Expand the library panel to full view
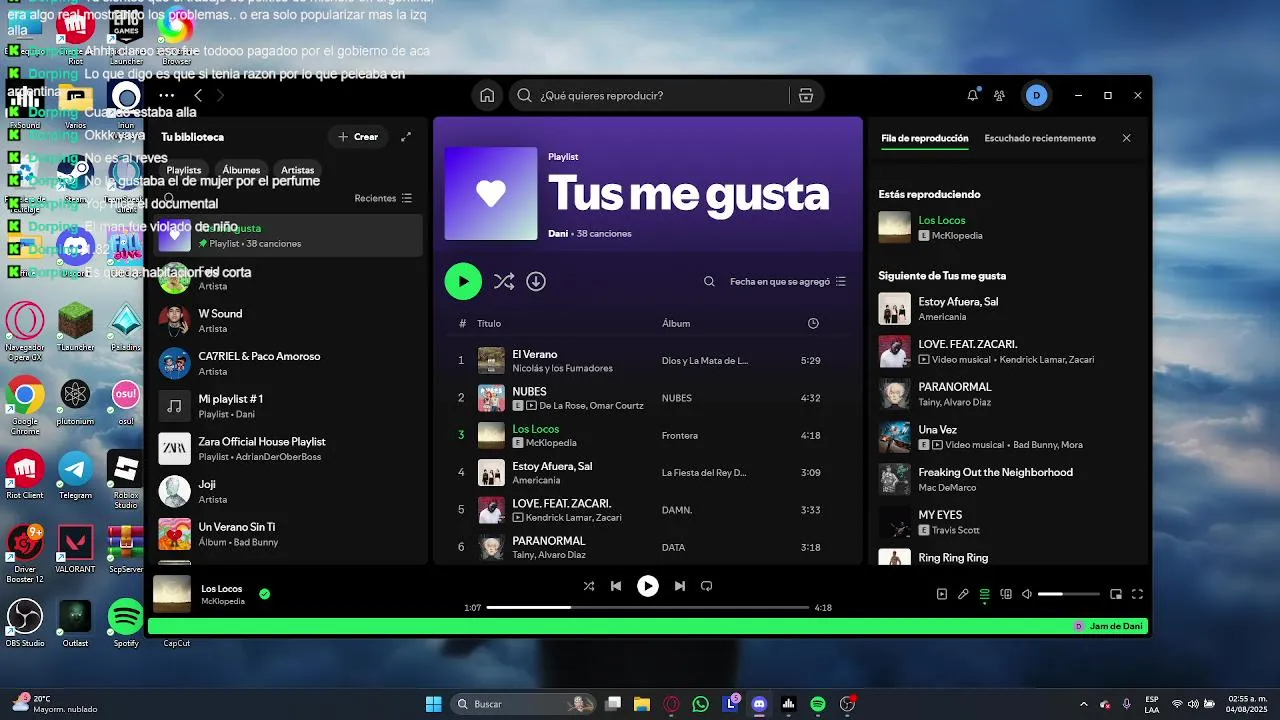The image size is (1280, 720). point(406,137)
